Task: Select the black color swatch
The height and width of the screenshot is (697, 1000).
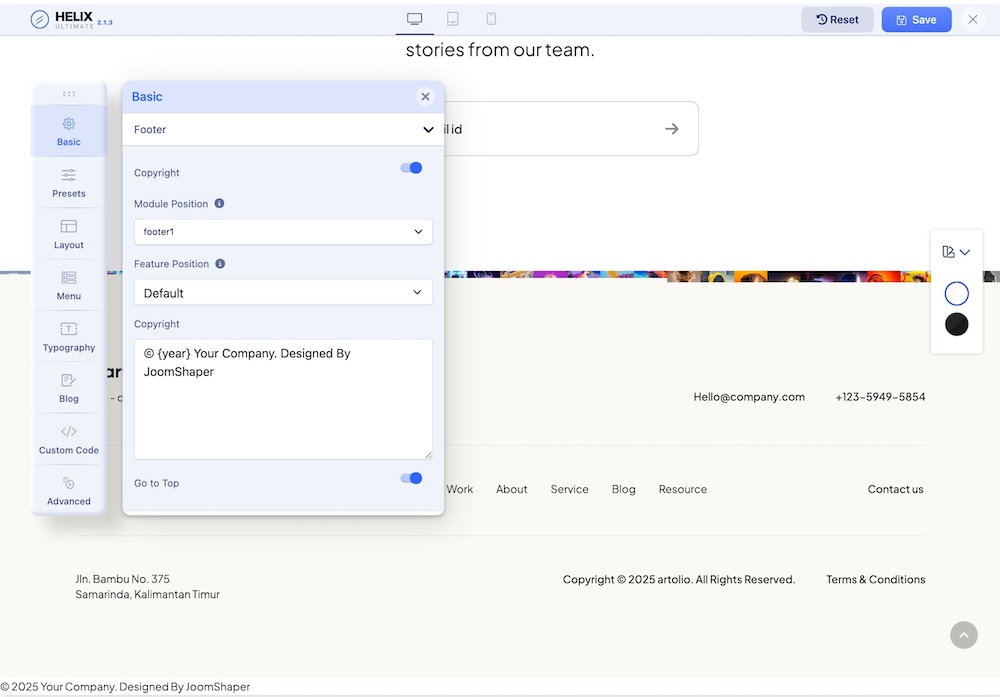Action: (x=957, y=324)
